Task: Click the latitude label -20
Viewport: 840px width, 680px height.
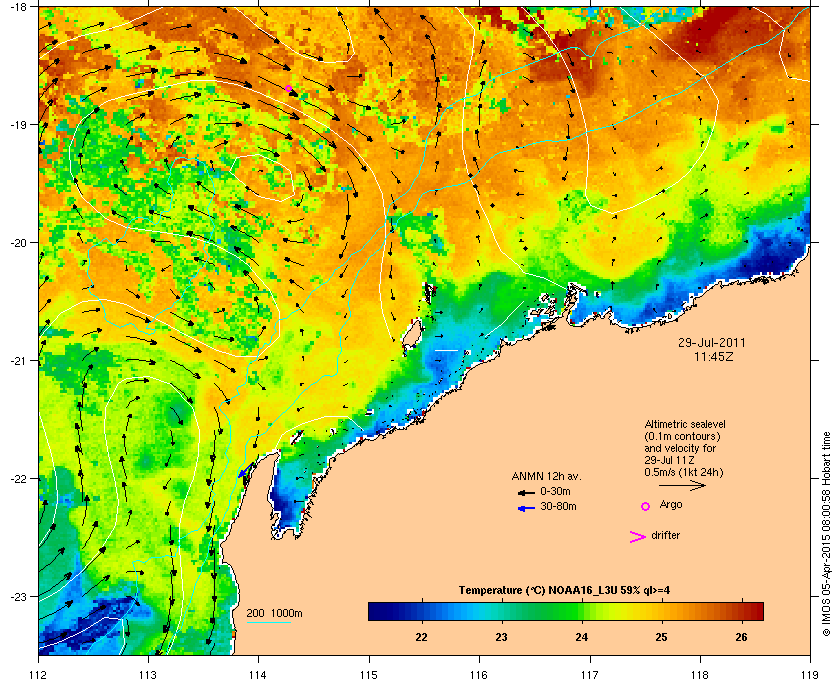Action: point(18,243)
